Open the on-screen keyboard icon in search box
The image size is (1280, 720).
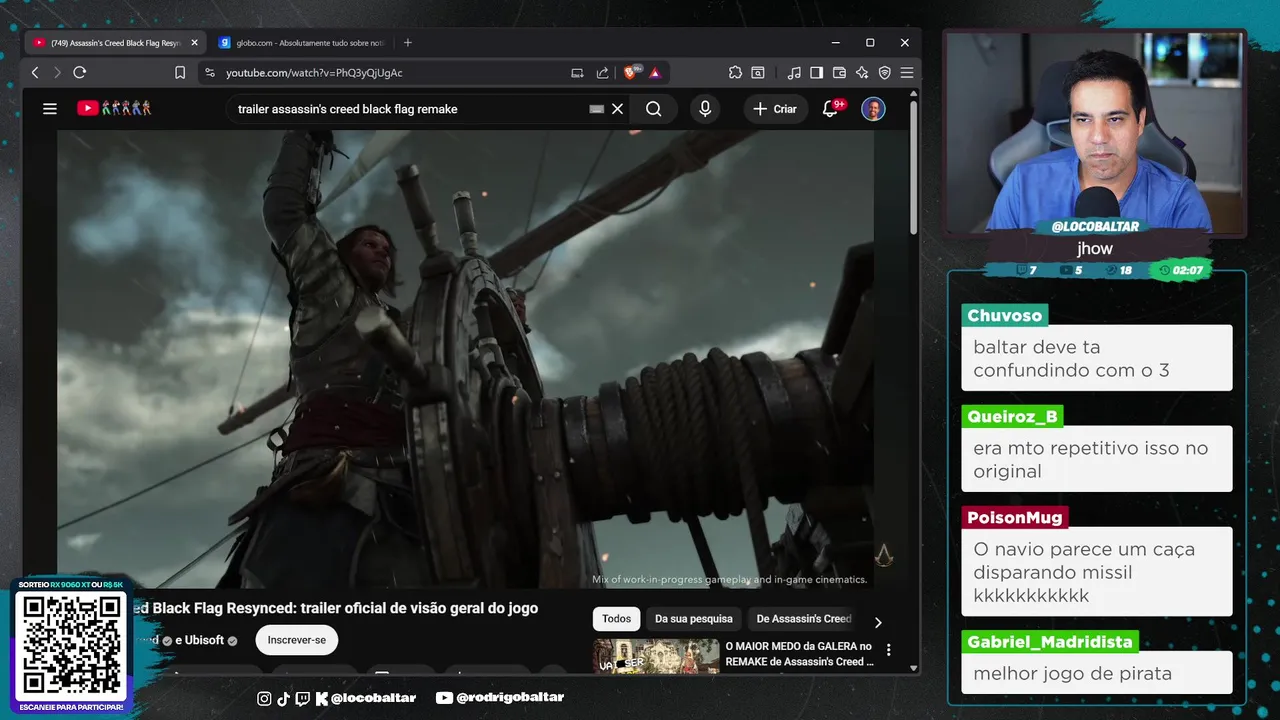click(596, 109)
